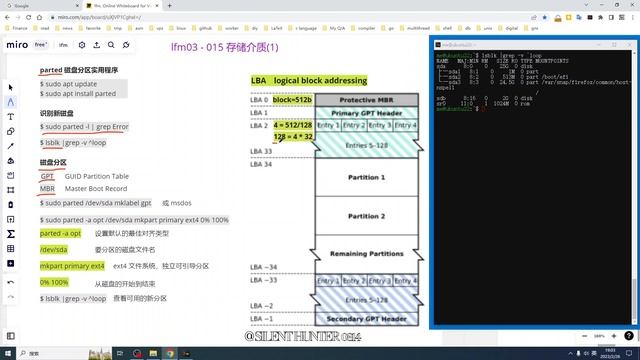640x360 pixels.
Task: Open more tools plus button in toolbar
Action: point(11,264)
